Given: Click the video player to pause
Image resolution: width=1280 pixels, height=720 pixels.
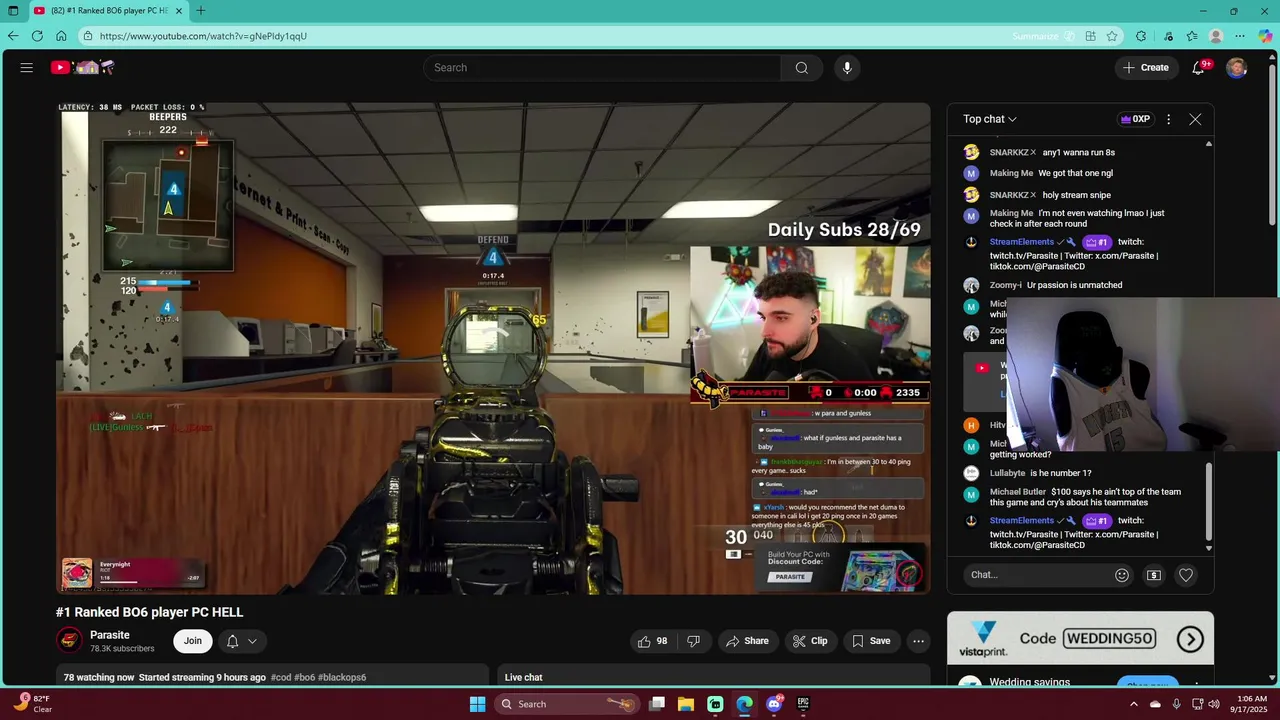Looking at the screenshot, I should [493, 348].
